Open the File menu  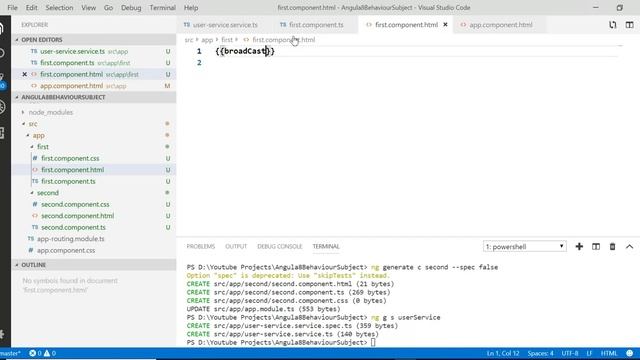click(x=12, y=8)
